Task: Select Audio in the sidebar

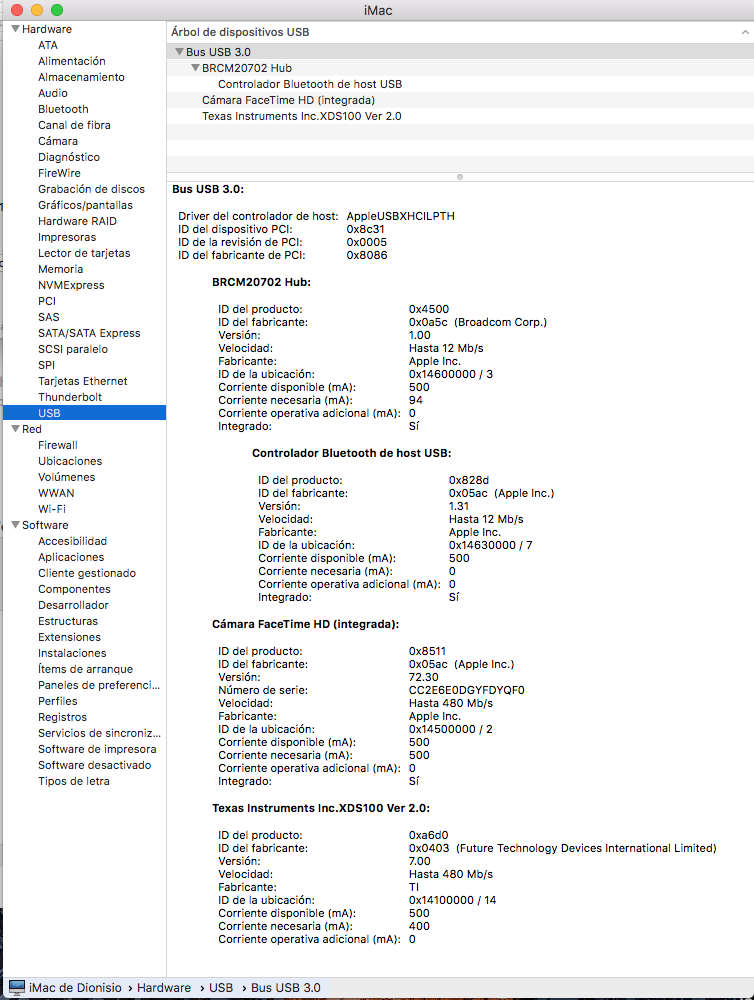Action: pos(52,93)
